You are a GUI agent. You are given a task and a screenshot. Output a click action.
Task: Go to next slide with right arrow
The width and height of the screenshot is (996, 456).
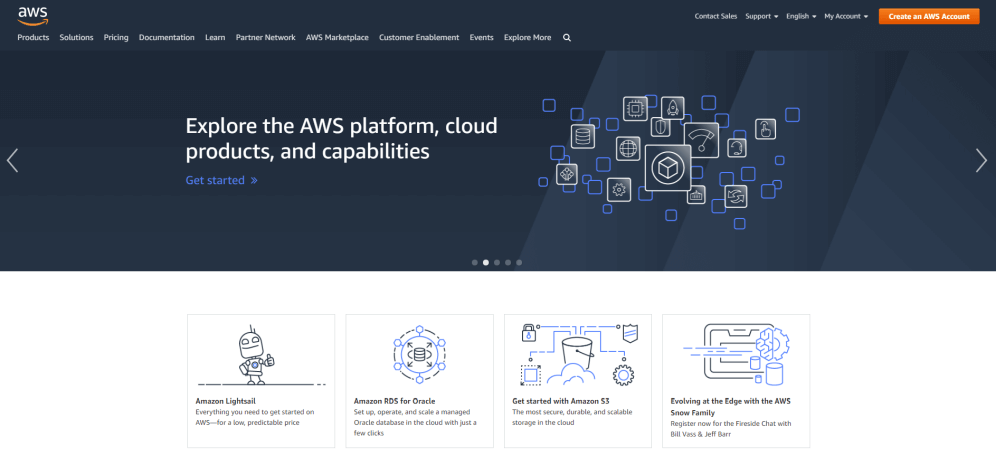(981, 161)
